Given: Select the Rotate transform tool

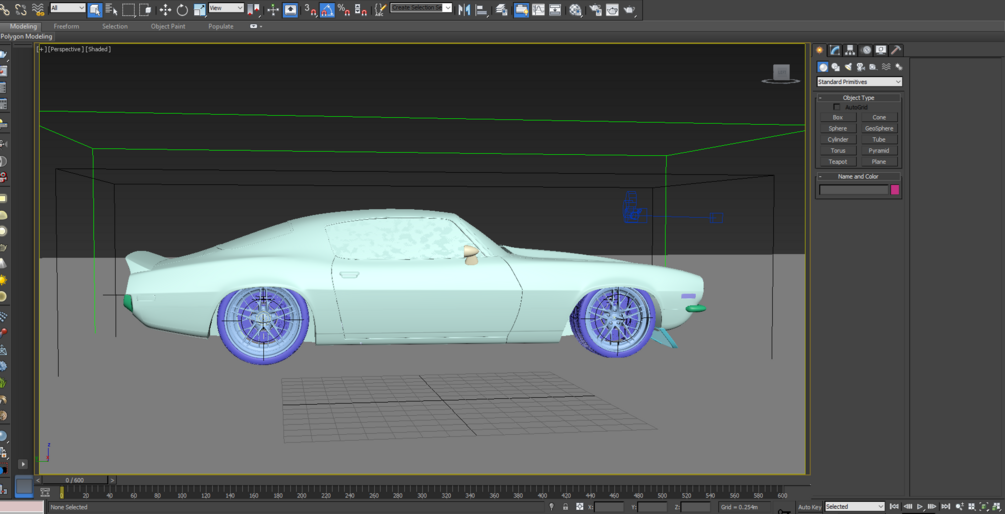Looking at the screenshot, I should click(x=182, y=10).
